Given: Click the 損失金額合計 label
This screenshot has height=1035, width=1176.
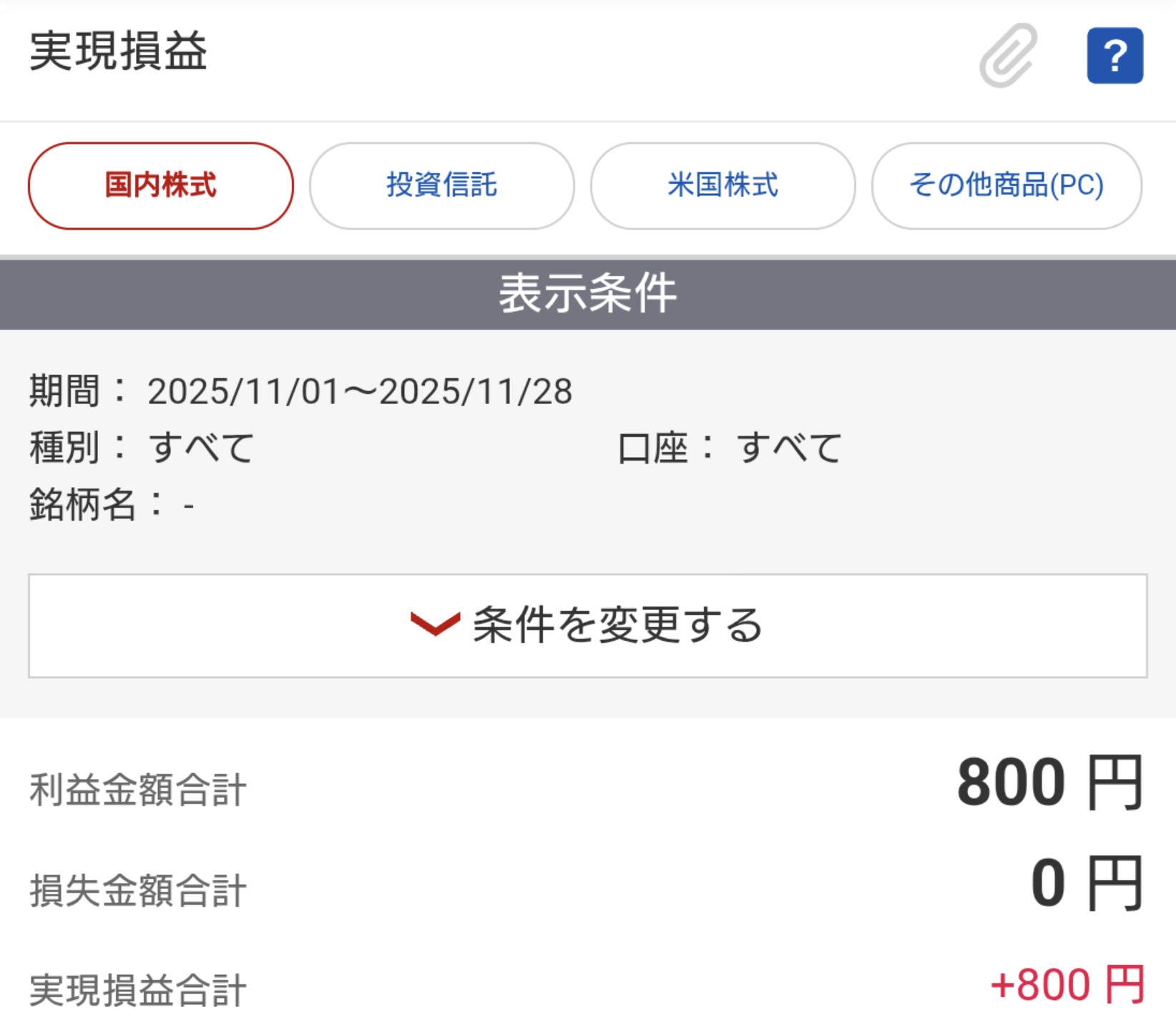Looking at the screenshot, I should tap(138, 891).
